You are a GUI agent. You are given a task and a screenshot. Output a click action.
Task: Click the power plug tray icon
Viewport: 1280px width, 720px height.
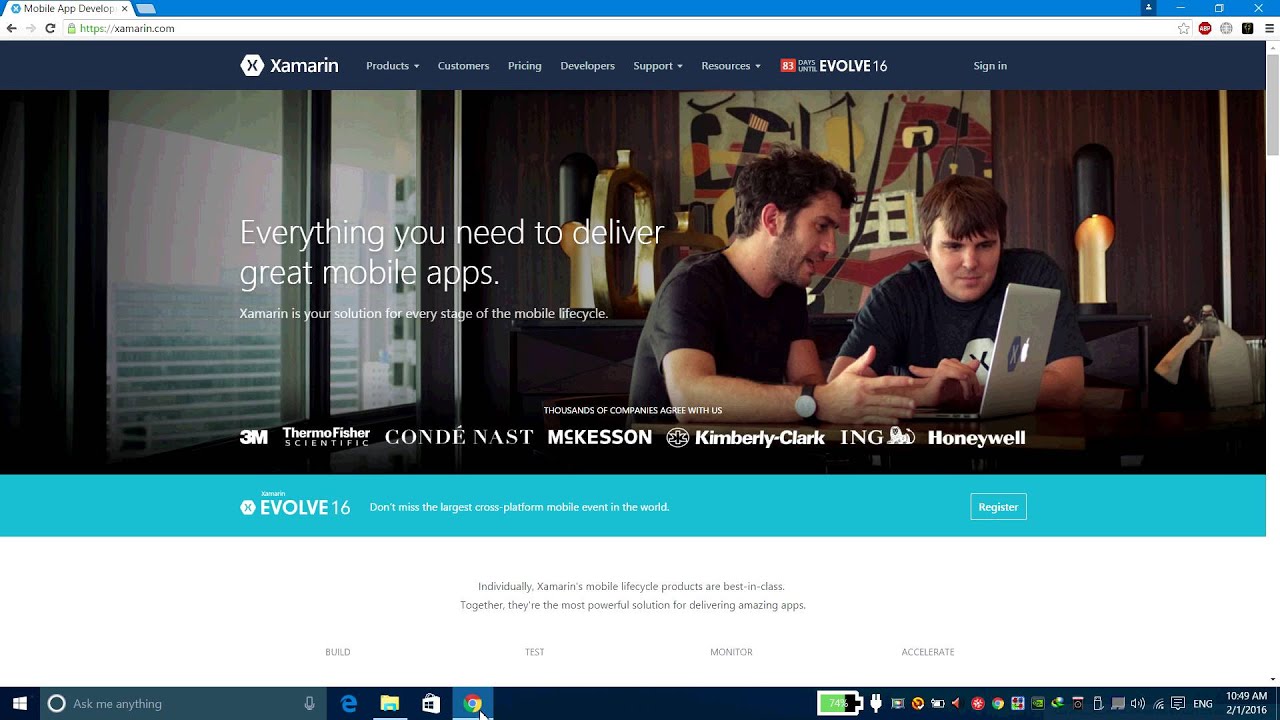point(876,704)
